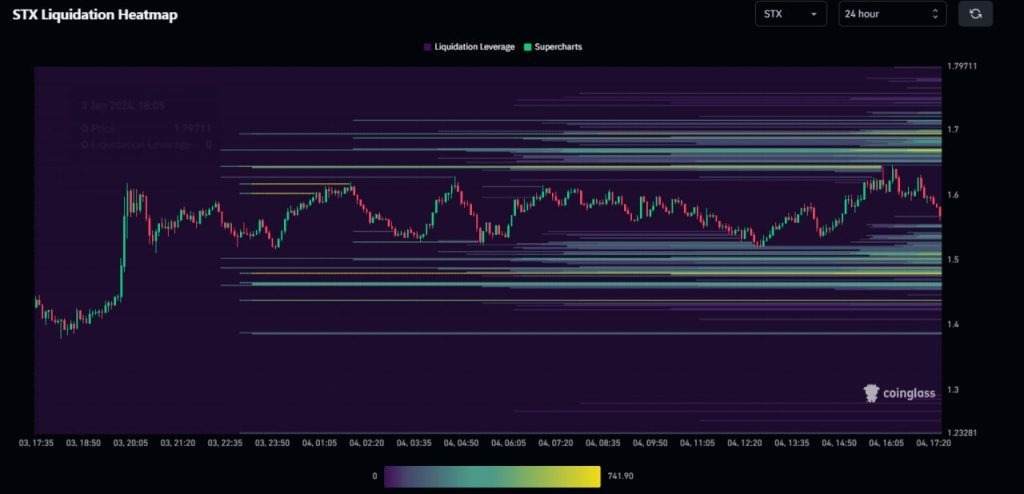Click the 03, 22:35 time axis label

click(225, 443)
